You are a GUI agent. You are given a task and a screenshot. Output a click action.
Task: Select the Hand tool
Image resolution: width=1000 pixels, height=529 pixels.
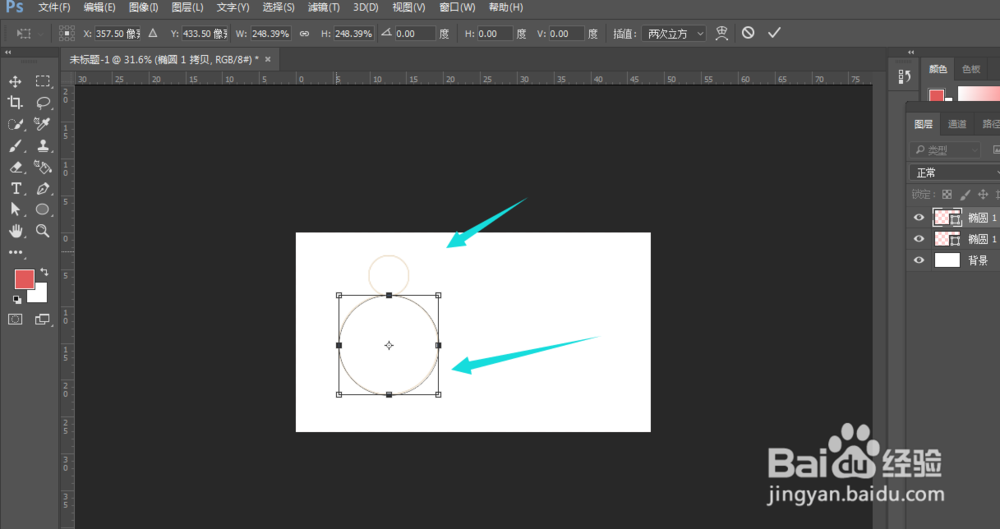15,230
